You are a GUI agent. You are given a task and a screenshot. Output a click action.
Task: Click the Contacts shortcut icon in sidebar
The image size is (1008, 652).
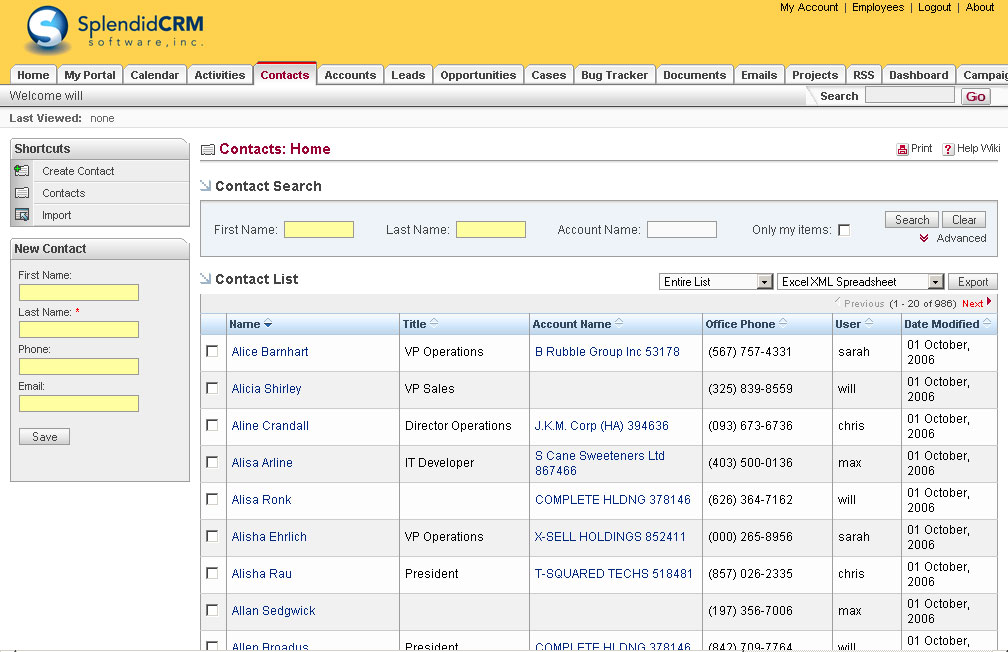click(22, 193)
